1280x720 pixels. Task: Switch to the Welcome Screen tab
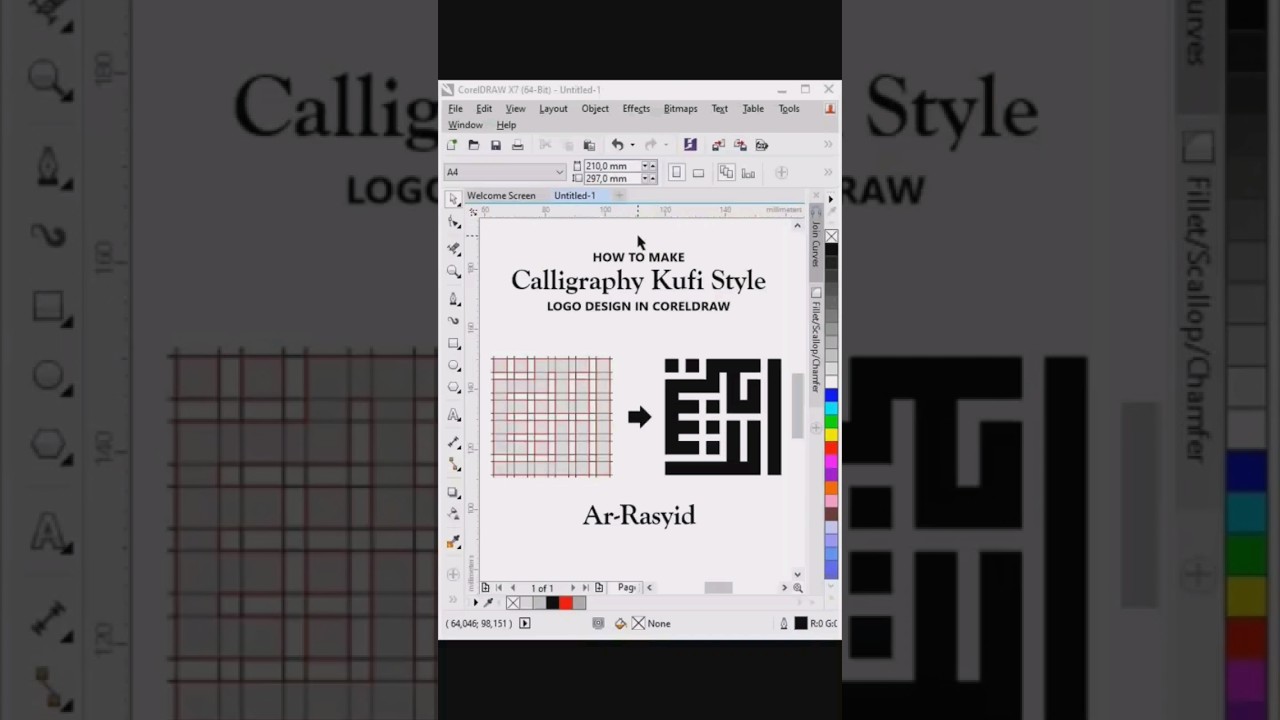501,196
